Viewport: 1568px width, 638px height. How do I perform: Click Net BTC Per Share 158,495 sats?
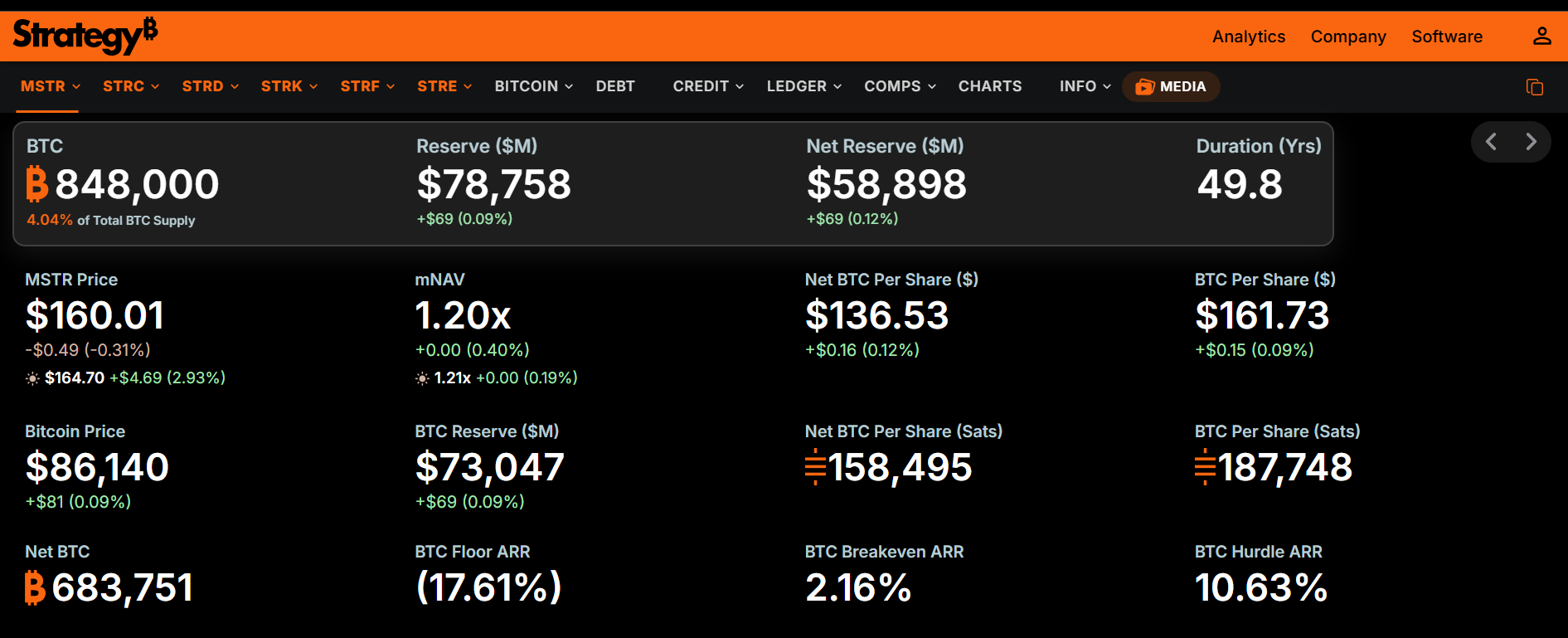(x=888, y=467)
